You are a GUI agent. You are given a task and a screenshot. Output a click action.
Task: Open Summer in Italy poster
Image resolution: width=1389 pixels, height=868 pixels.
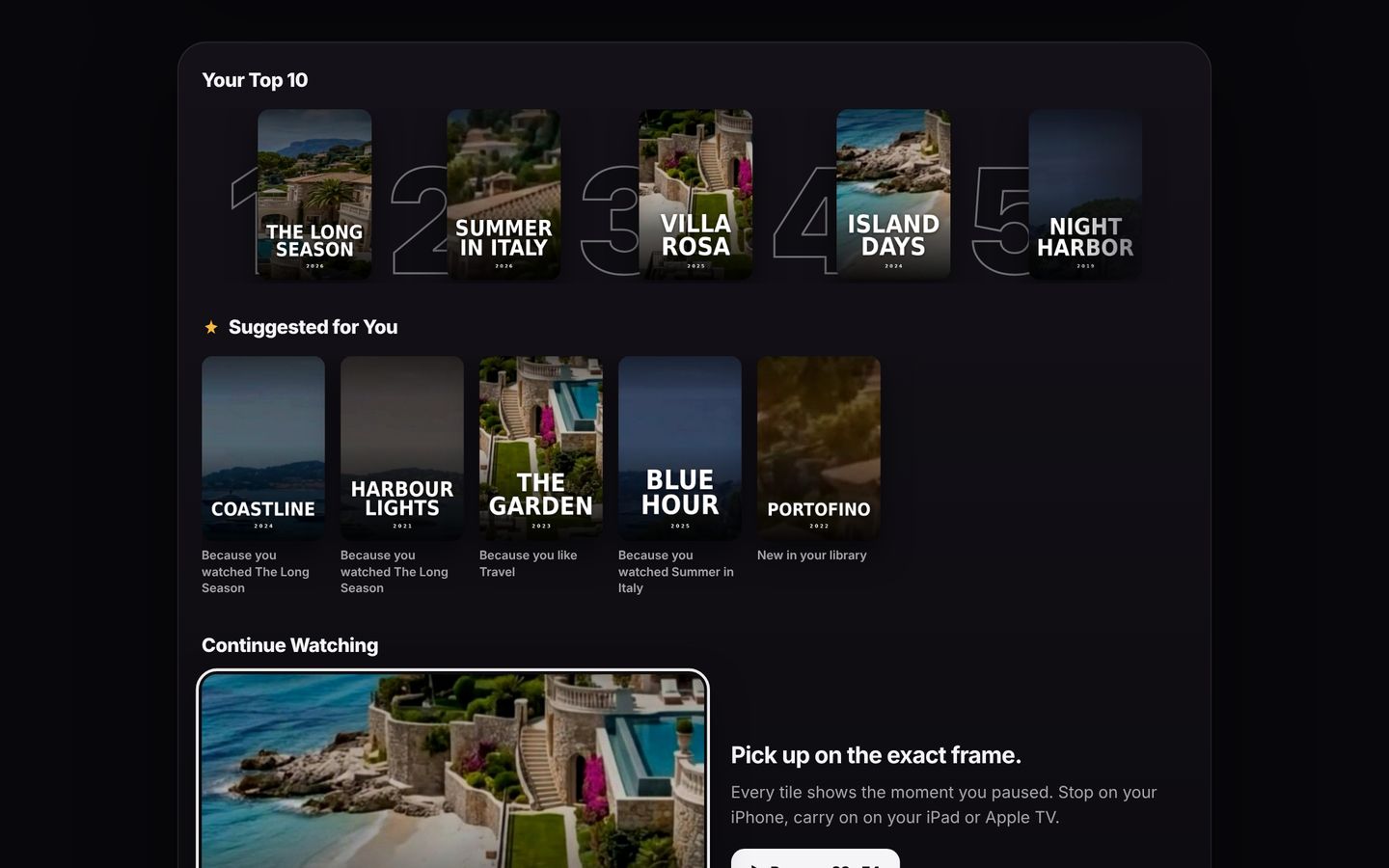504,194
